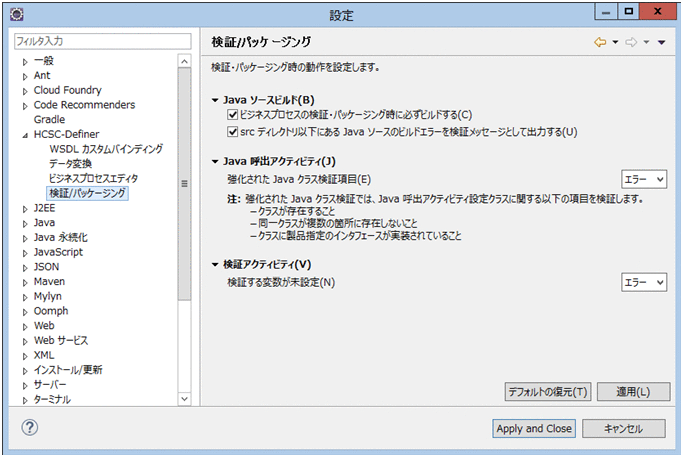Open the preferences view menu triangle

coord(661,42)
